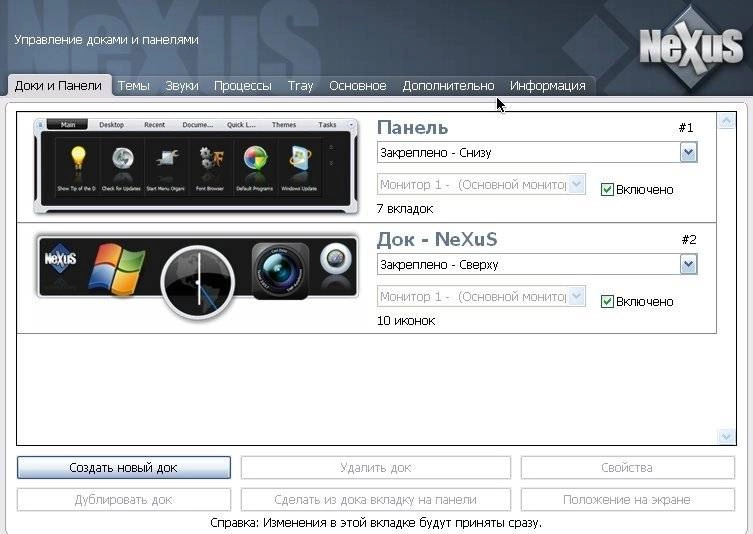Select the Док - NeXuS heading text
The width and height of the screenshot is (753, 534).
437,239
